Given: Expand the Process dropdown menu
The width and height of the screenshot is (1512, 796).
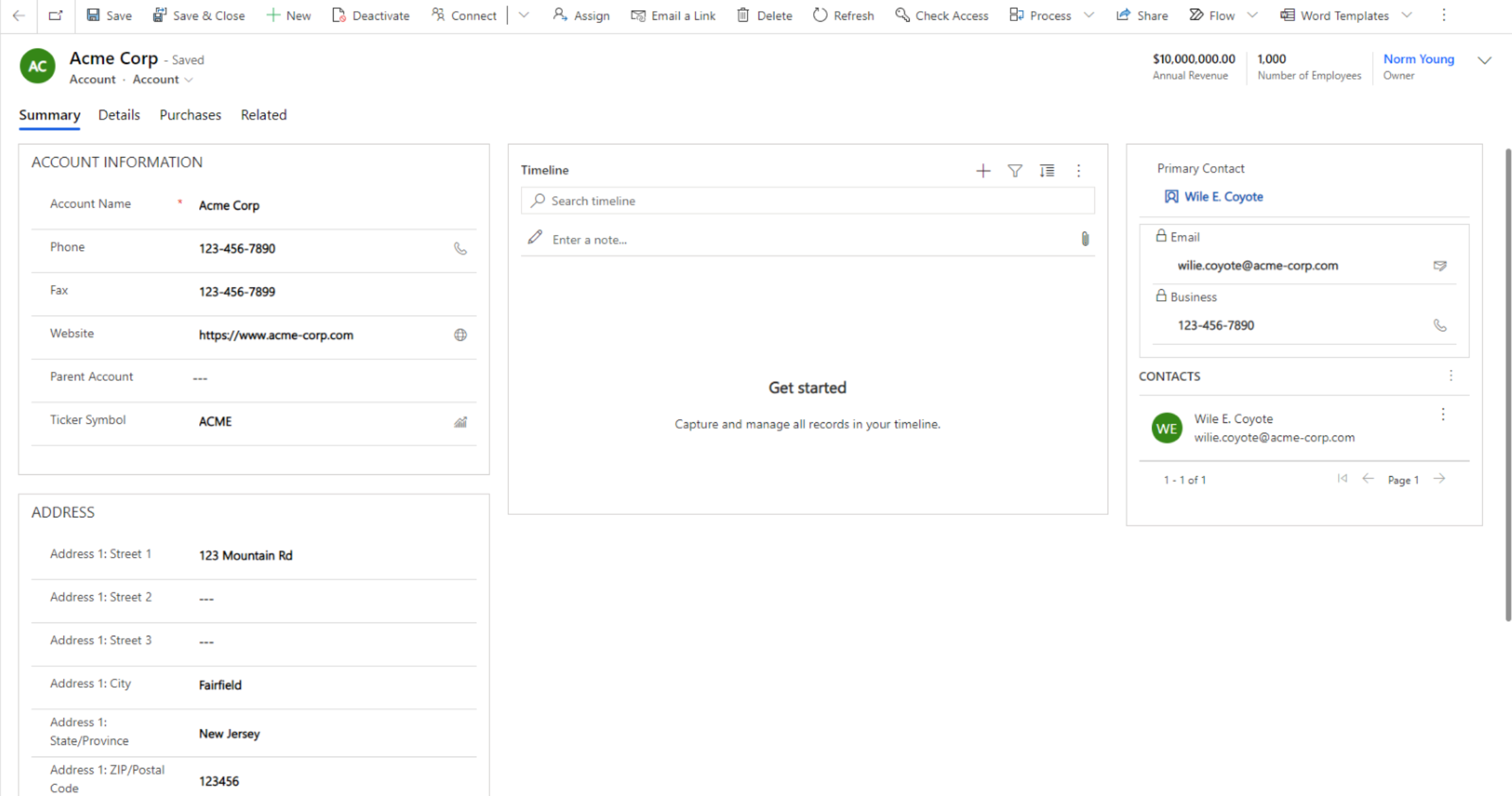Looking at the screenshot, I should pos(1088,15).
